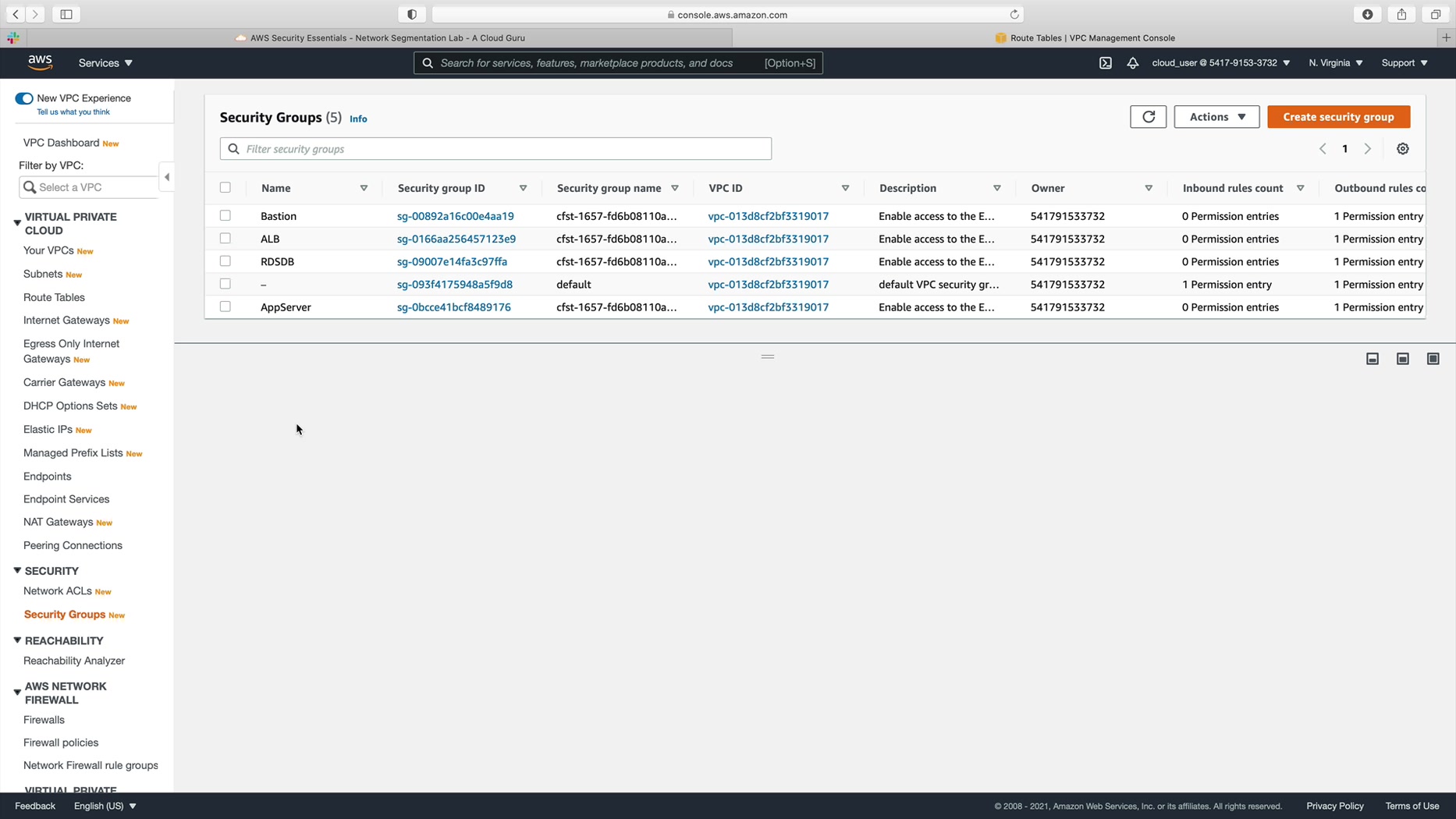This screenshot has height=819, width=1456.
Task: Open the notifications bell
Action: coord(1132,63)
